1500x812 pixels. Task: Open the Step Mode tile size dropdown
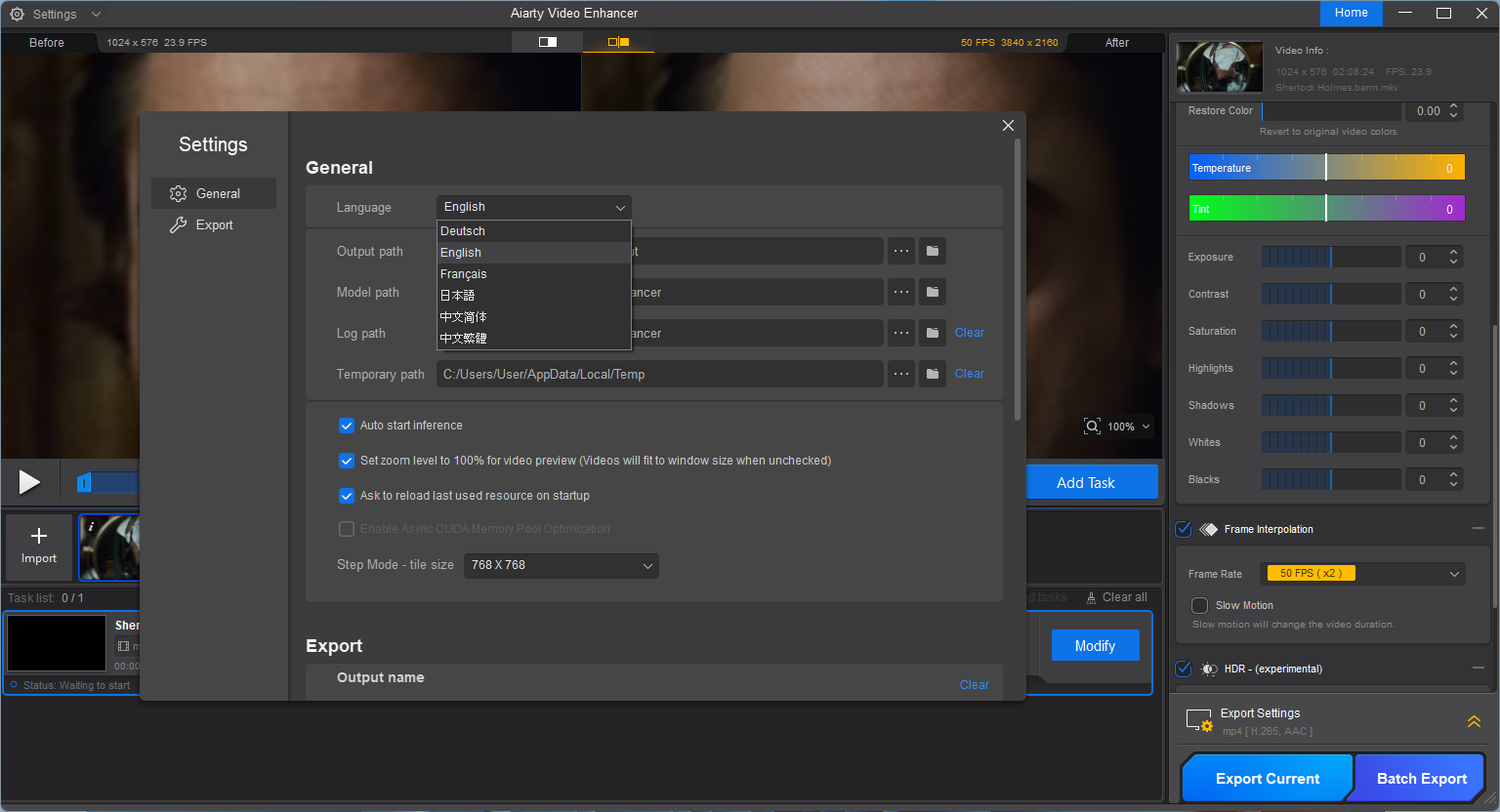pos(561,565)
